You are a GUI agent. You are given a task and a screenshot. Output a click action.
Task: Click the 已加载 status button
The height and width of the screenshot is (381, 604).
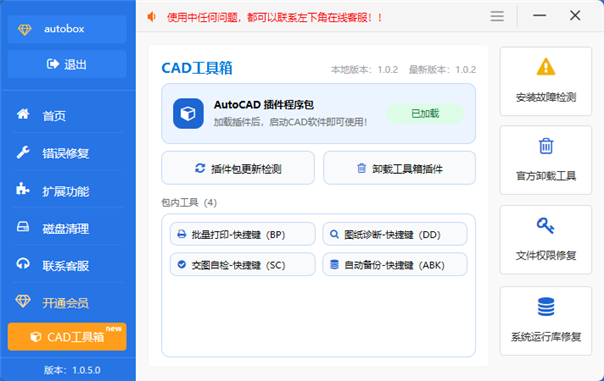(425, 113)
